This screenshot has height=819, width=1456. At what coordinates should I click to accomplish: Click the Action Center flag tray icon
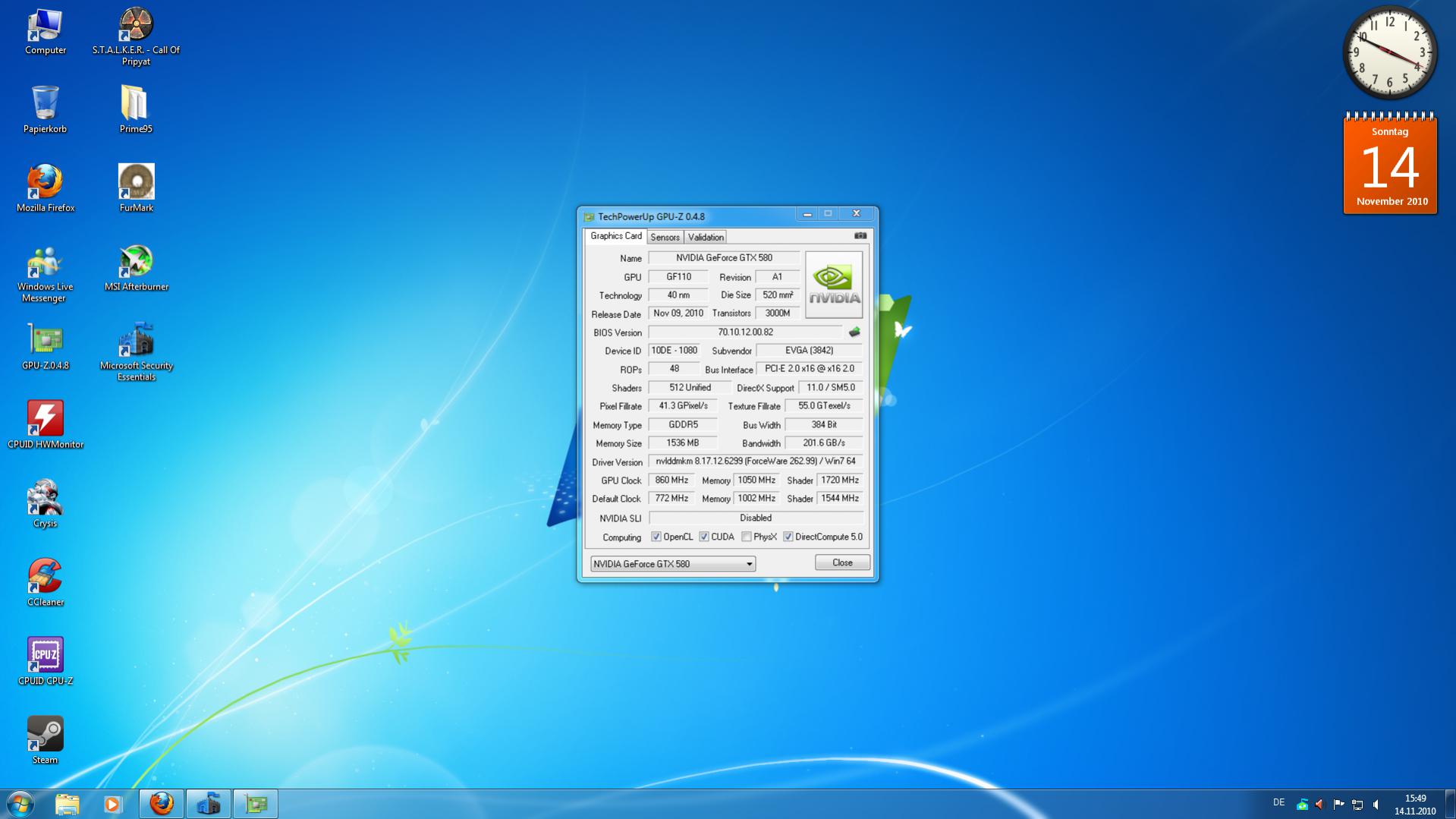(x=1339, y=805)
